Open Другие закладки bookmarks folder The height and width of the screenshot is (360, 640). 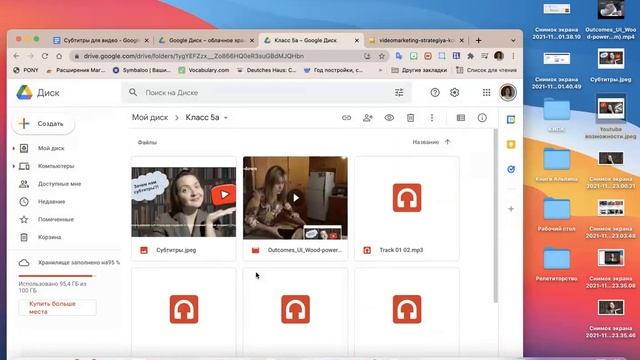click(x=419, y=70)
